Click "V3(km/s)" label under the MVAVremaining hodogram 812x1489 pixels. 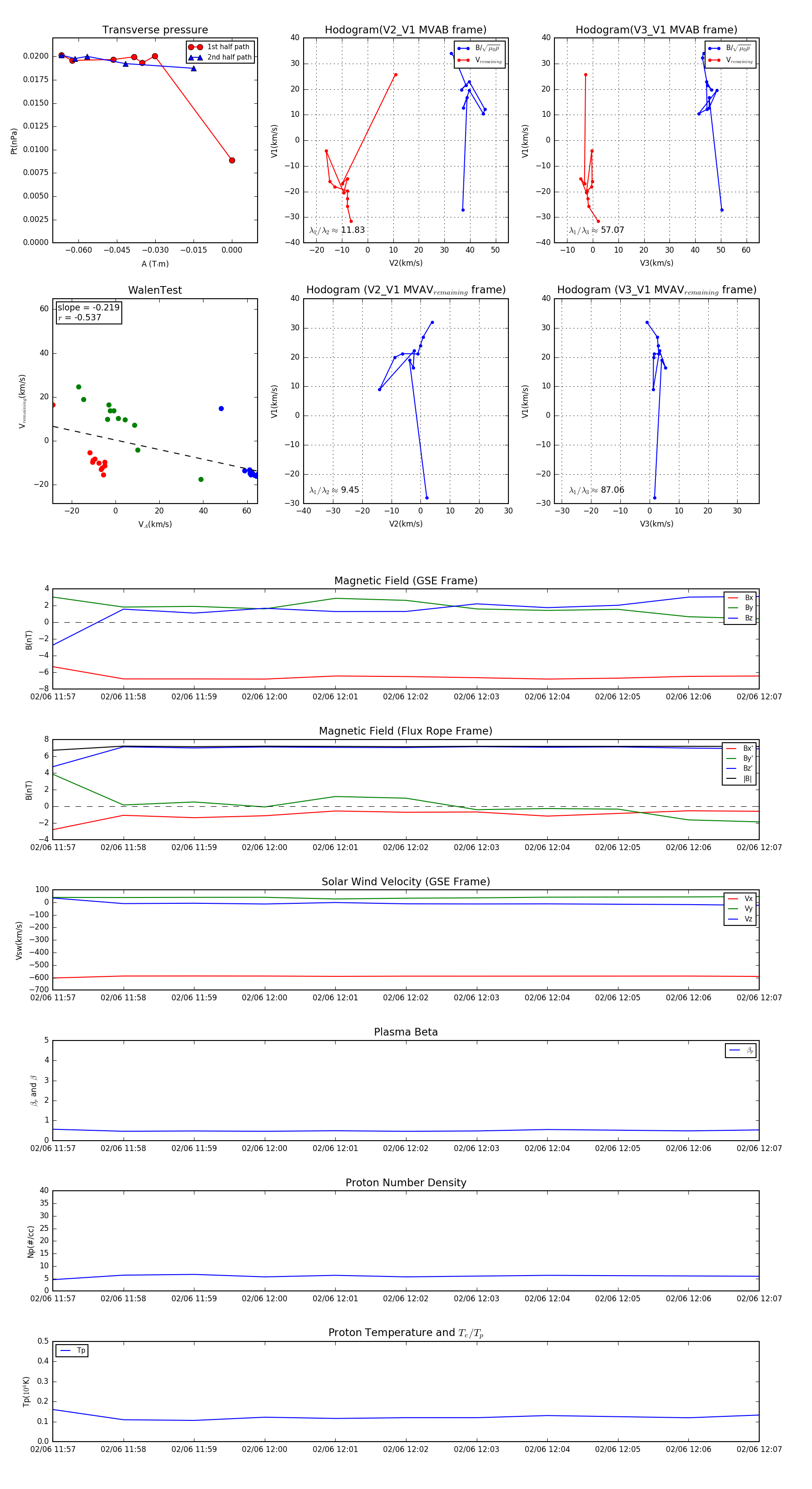(656, 524)
